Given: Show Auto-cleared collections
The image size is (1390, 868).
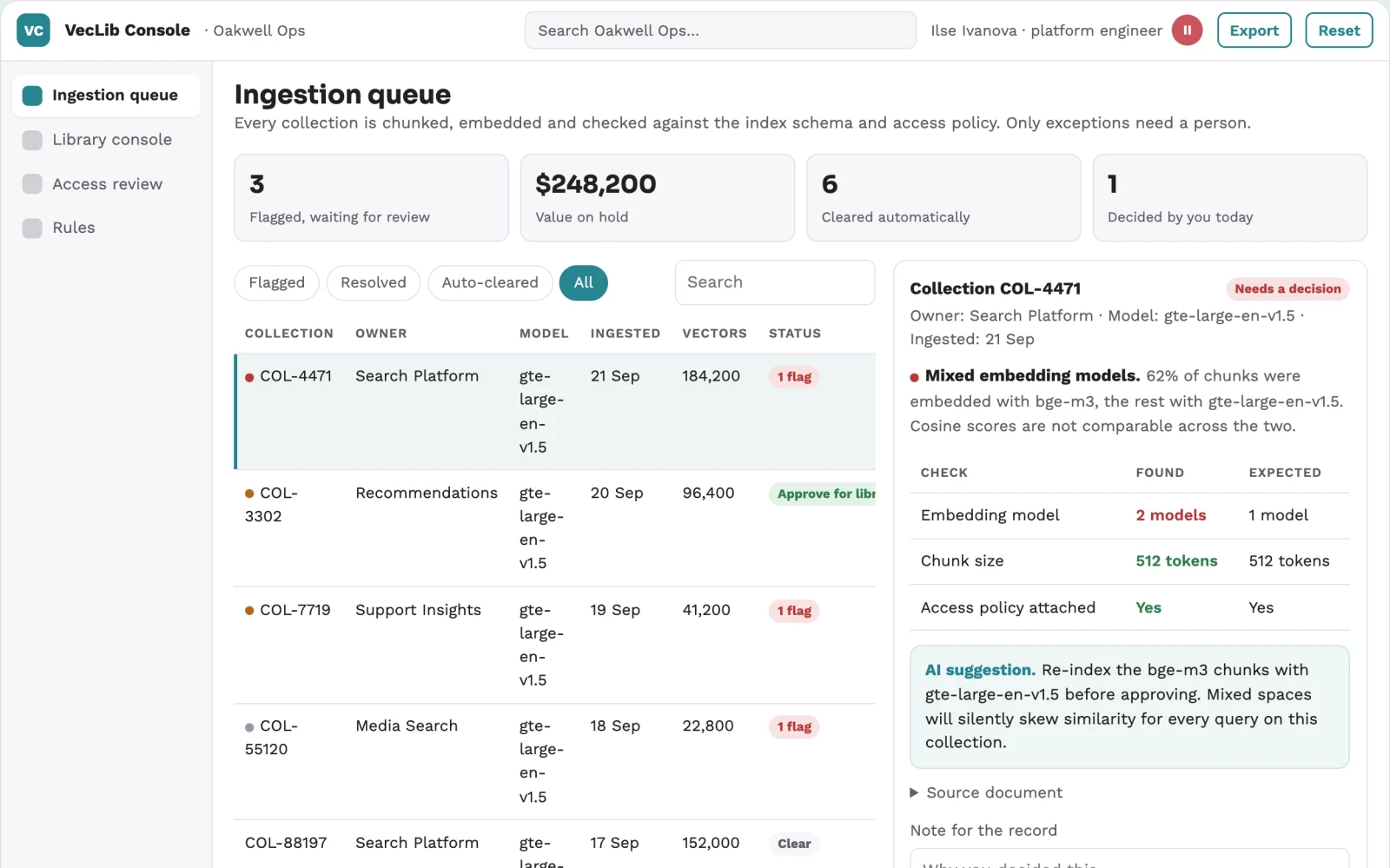Looking at the screenshot, I should coord(490,283).
